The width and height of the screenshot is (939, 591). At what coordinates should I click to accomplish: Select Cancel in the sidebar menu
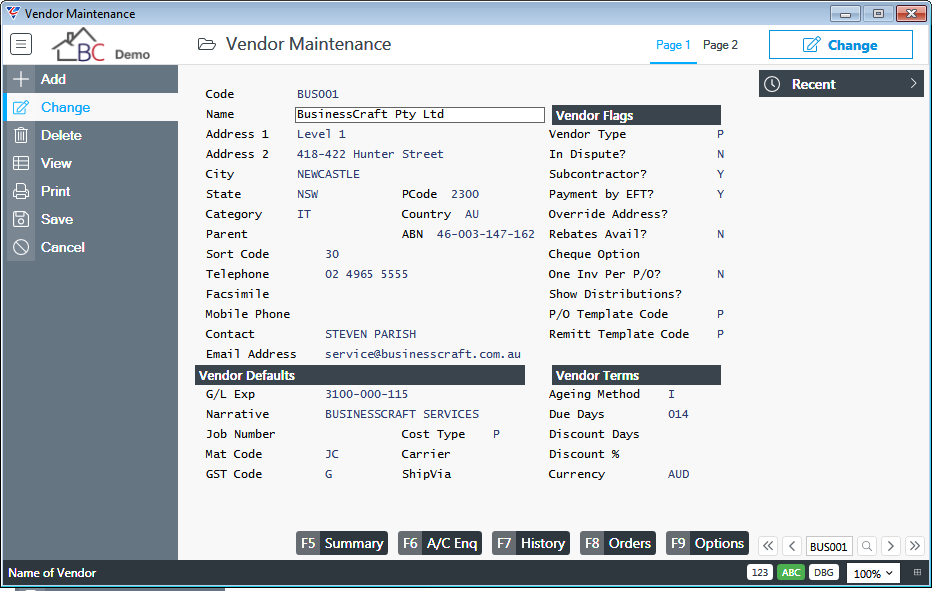click(x=91, y=247)
